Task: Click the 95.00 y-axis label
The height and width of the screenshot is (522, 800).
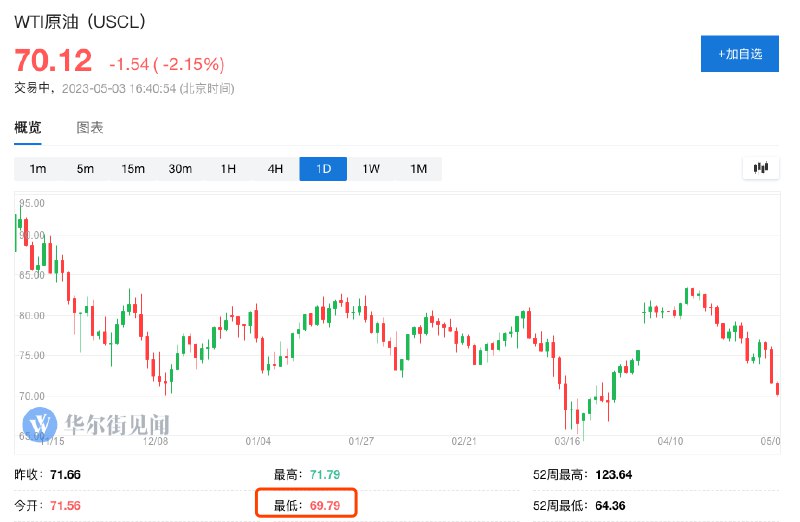Action: point(32,203)
